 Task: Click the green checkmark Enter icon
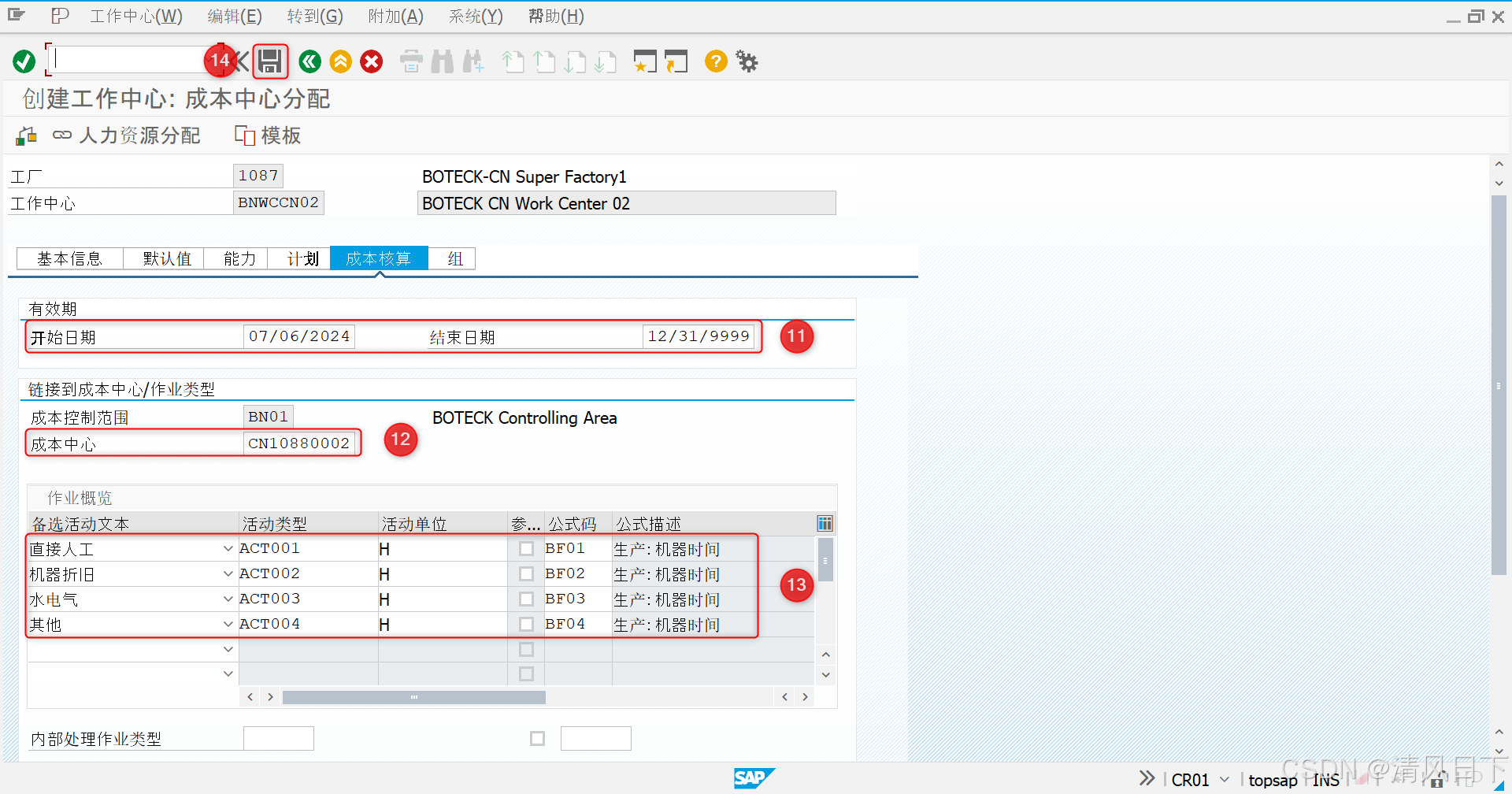tap(24, 61)
